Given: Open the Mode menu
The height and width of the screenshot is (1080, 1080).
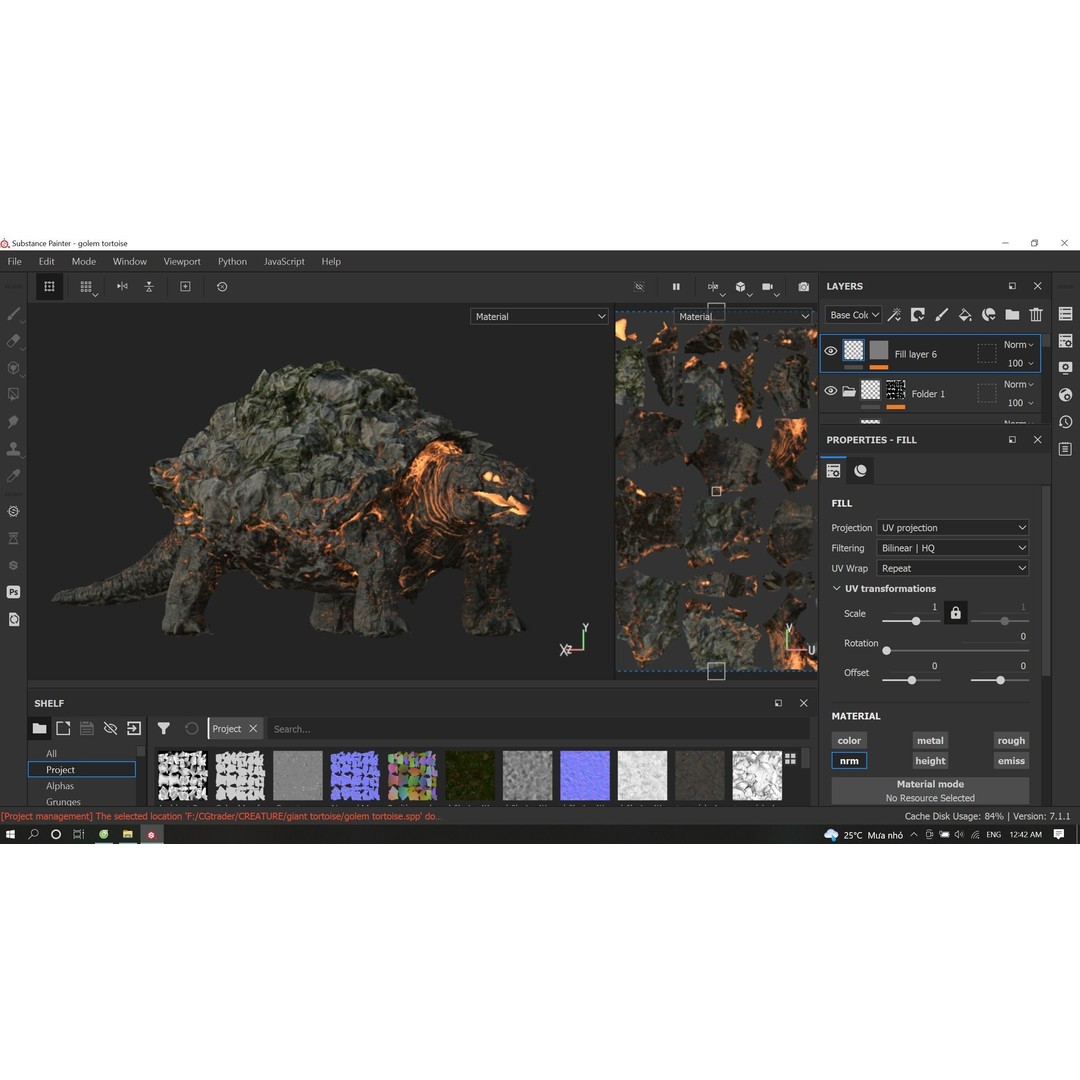Looking at the screenshot, I should pos(83,262).
